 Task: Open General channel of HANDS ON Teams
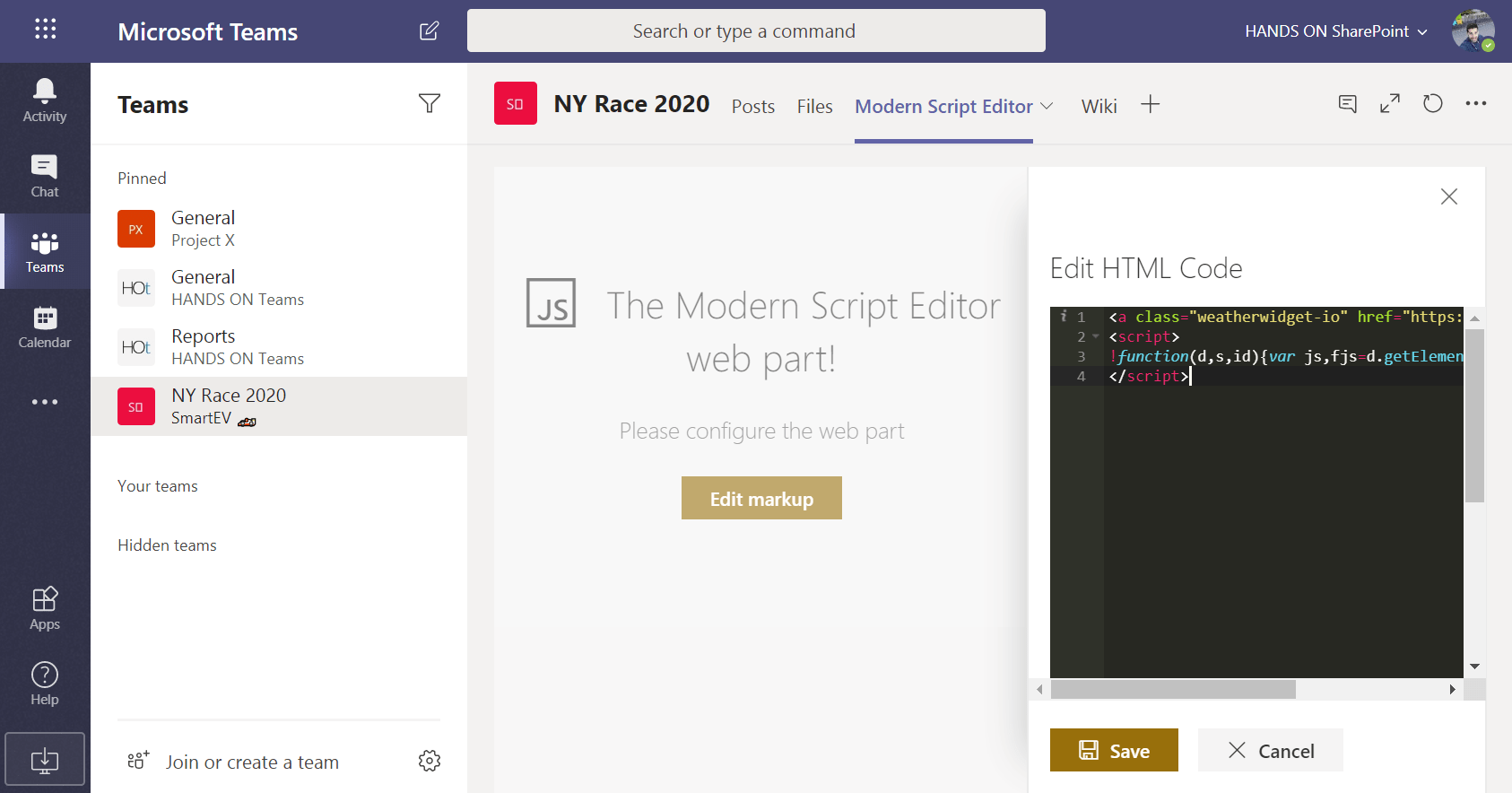click(279, 288)
